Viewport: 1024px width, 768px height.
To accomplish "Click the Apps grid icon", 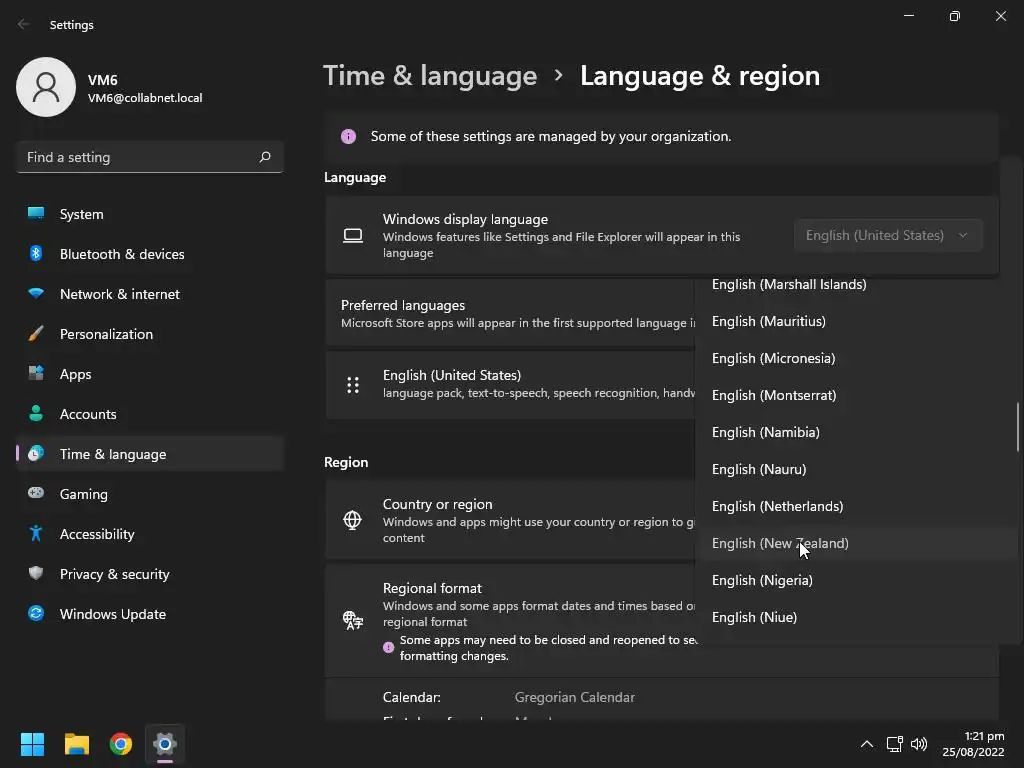I will (36, 373).
